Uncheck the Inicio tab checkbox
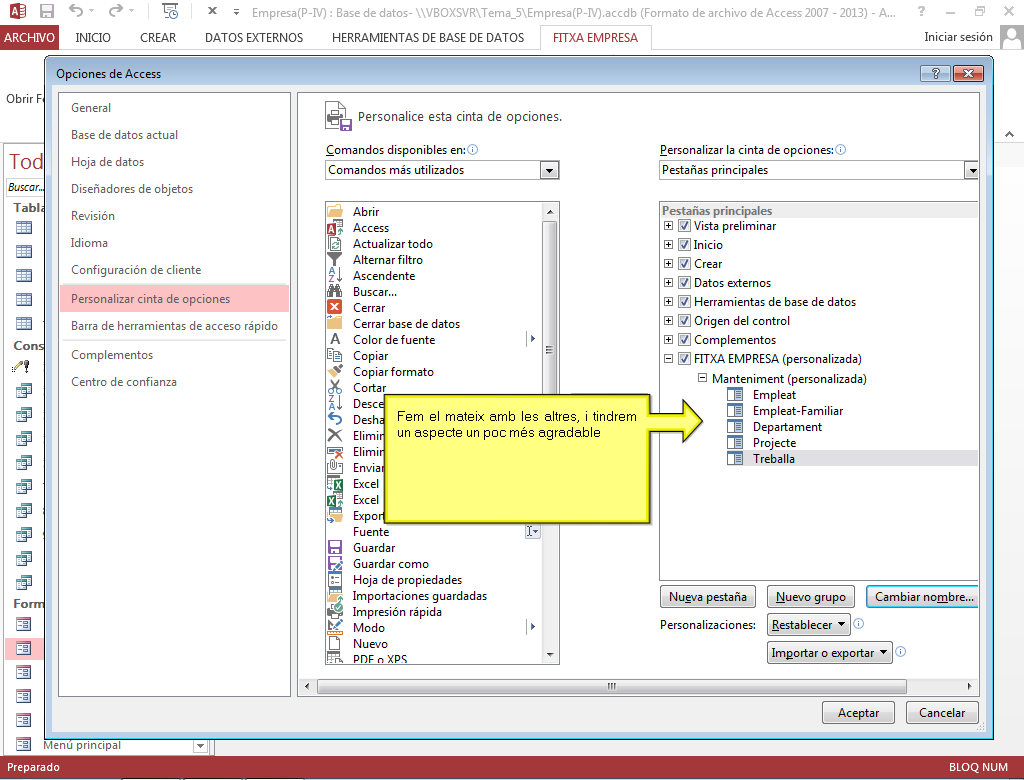The width and height of the screenshot is (1024, 780). point(684,244)
